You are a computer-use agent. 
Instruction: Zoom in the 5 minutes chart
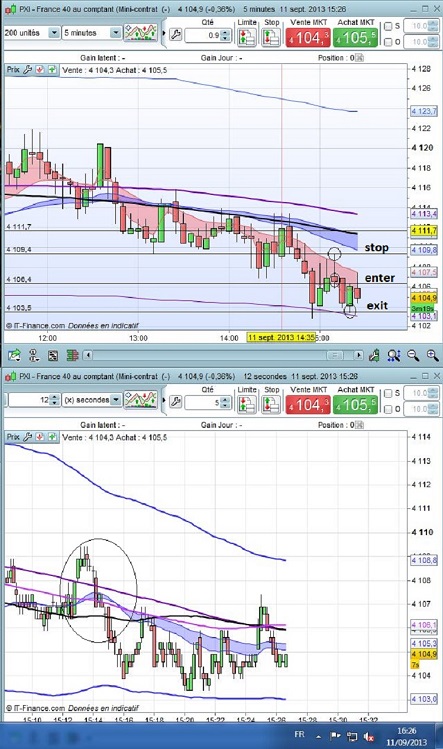[x=432, y=355]
